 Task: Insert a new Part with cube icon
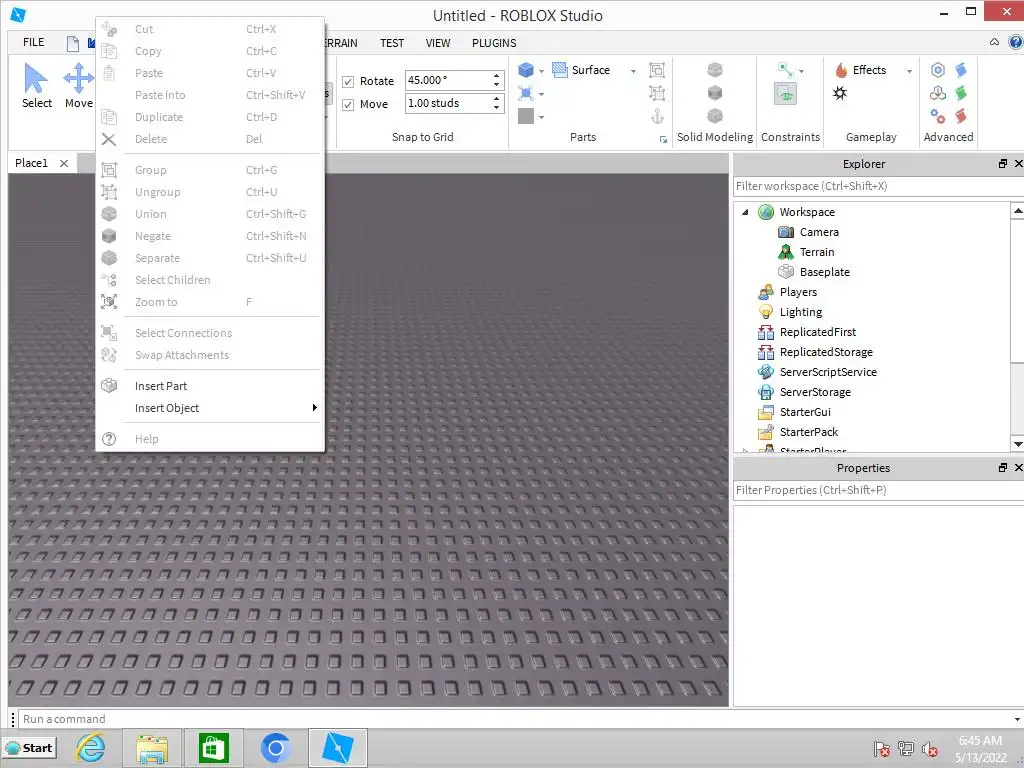coord(526,70)
